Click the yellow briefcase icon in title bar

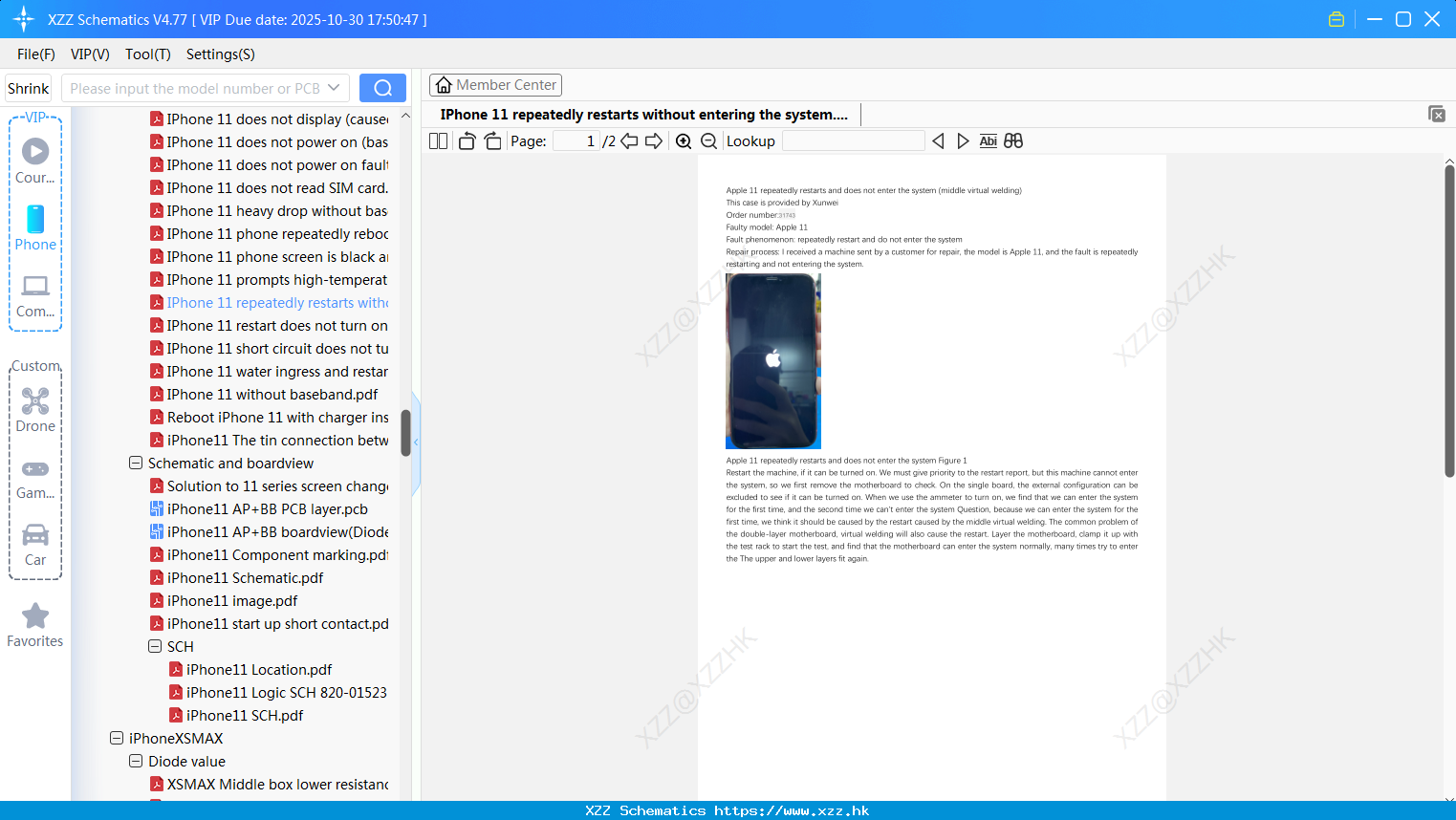tap(1336, 19)
